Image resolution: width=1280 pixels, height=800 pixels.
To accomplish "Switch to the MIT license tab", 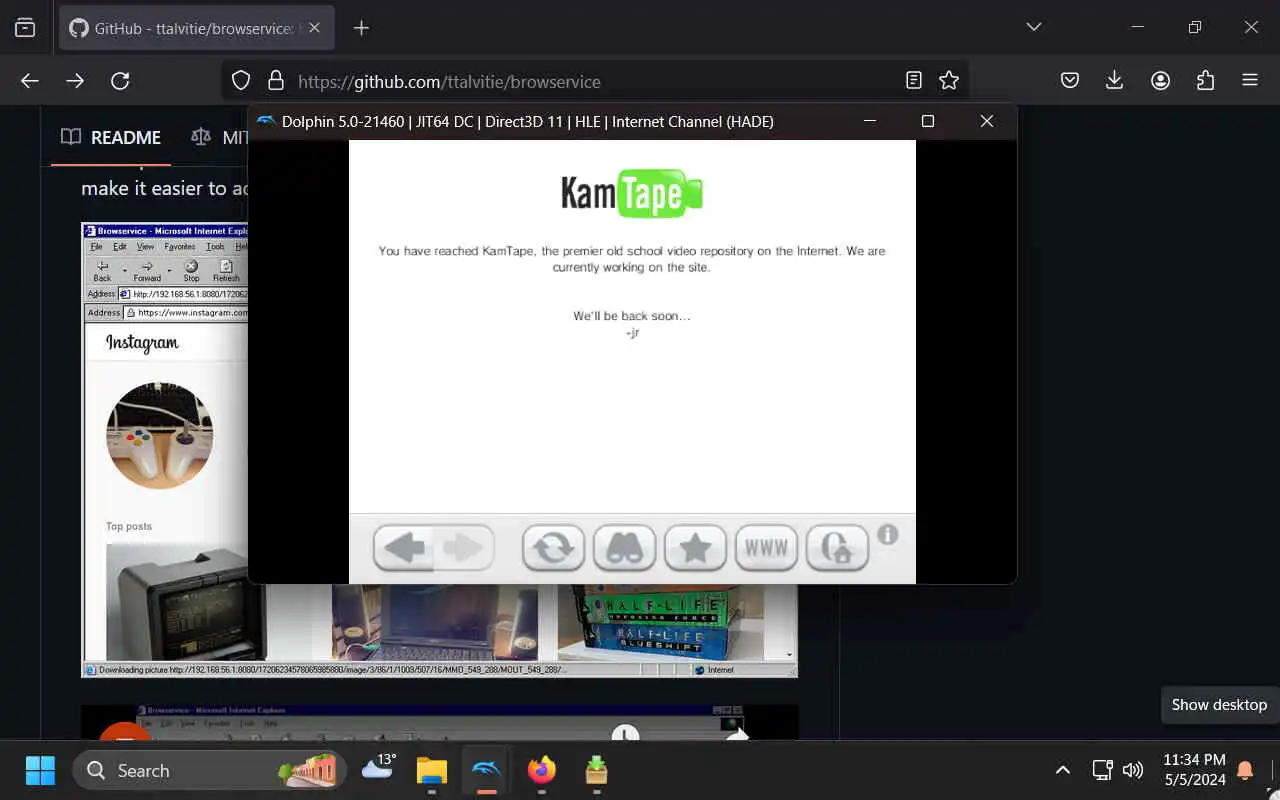I will 218,137.
